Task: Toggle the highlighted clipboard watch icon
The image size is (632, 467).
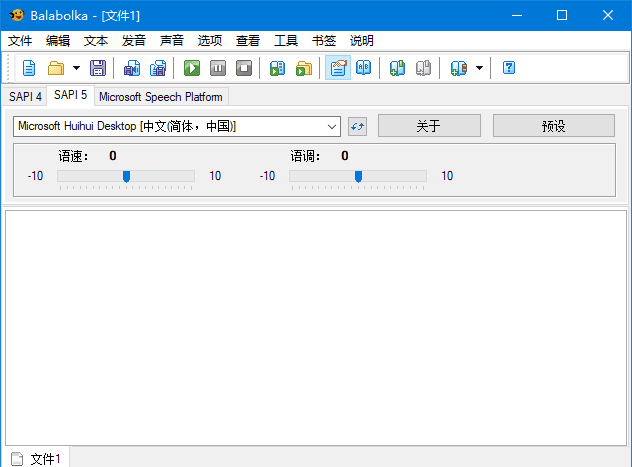Action: 338,68
